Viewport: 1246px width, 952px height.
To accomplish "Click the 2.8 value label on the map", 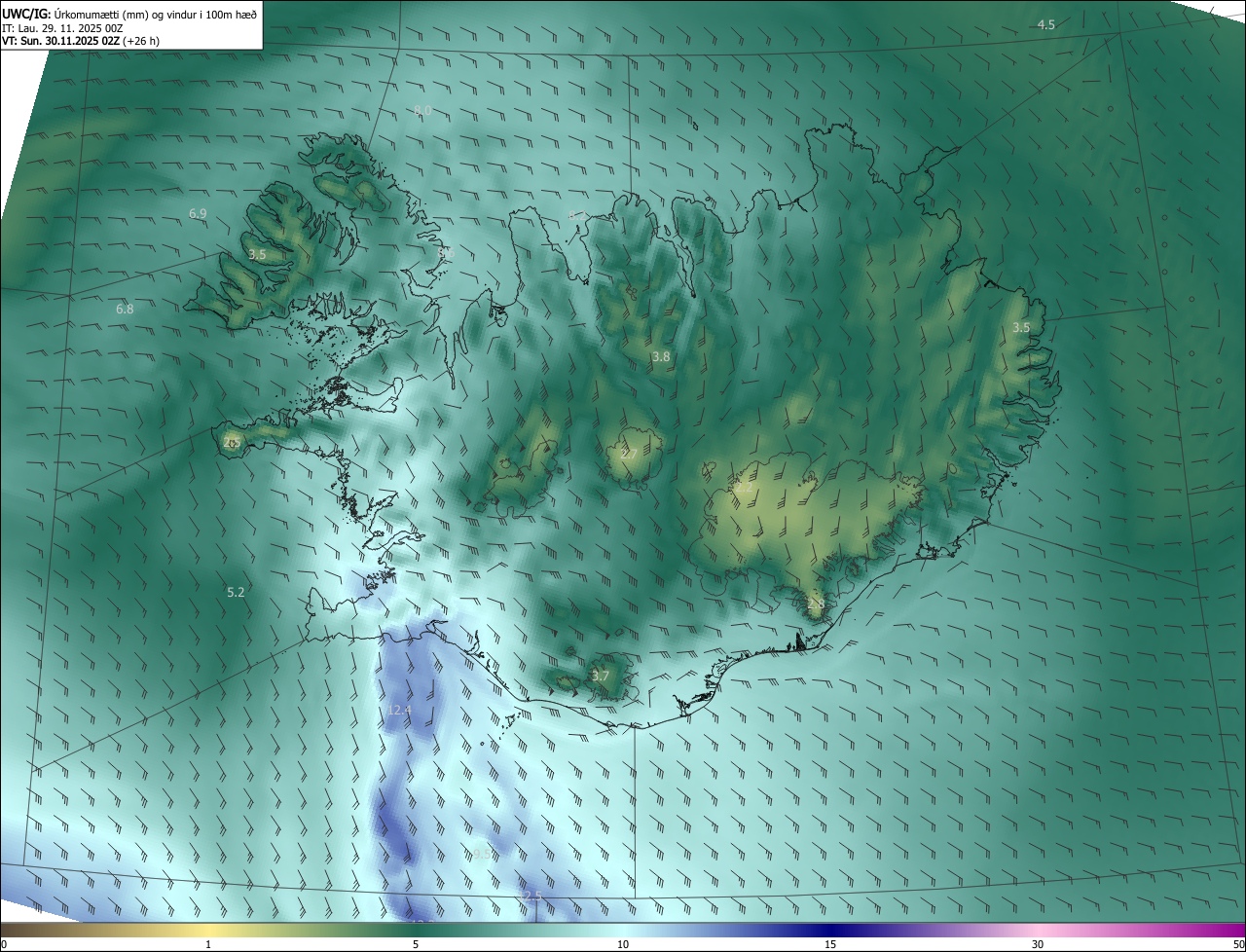I will click(x=816, y=604).
